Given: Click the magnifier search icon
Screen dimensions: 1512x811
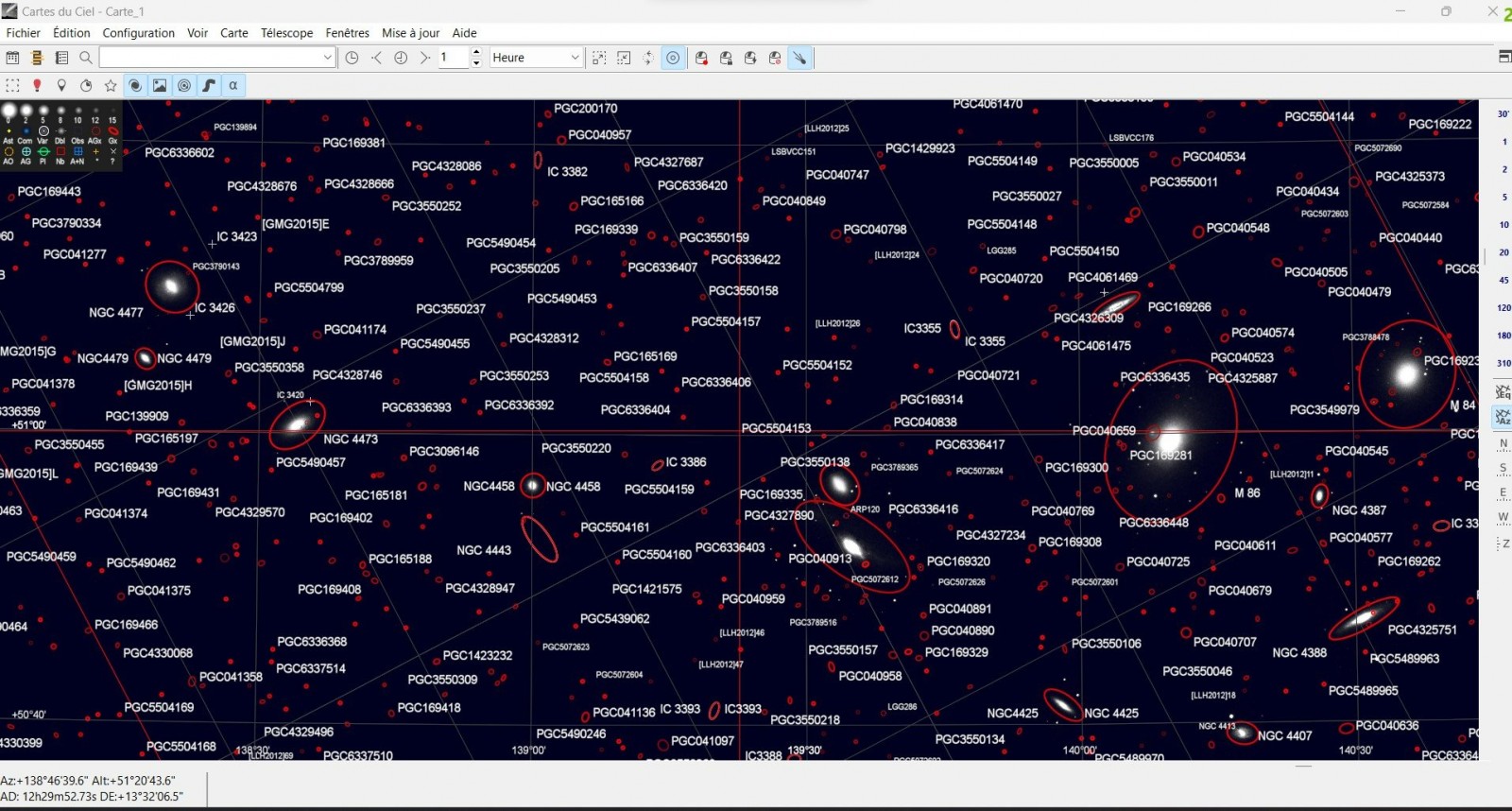Looking at the screenshot, I should (86, 58).
